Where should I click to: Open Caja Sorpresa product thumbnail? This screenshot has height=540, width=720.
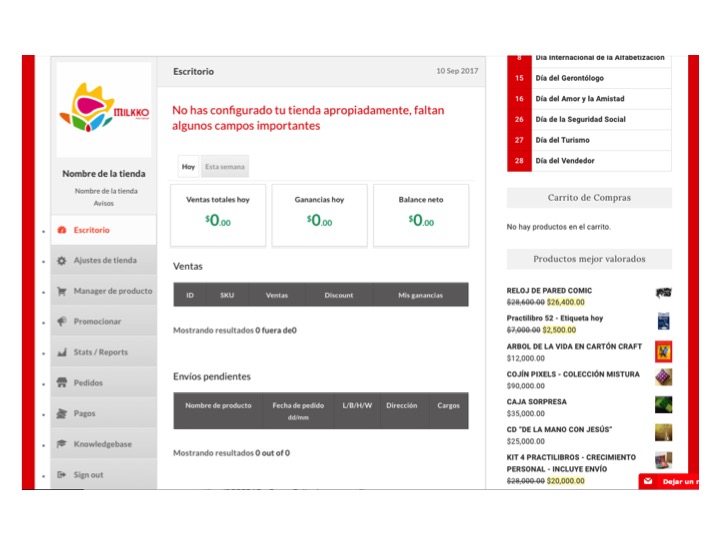click(664, 405)
